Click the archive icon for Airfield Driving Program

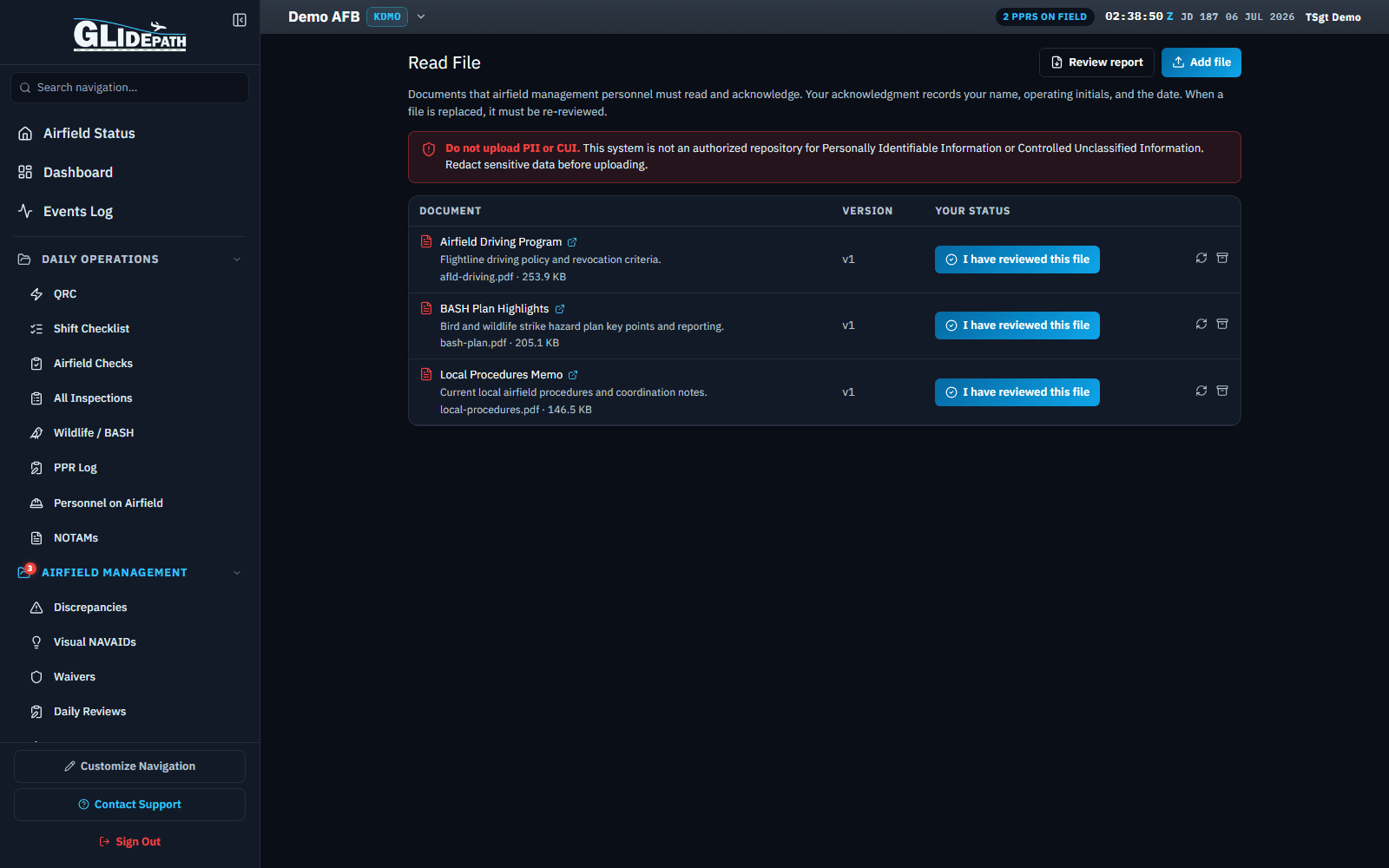[x=1222, y=258]
